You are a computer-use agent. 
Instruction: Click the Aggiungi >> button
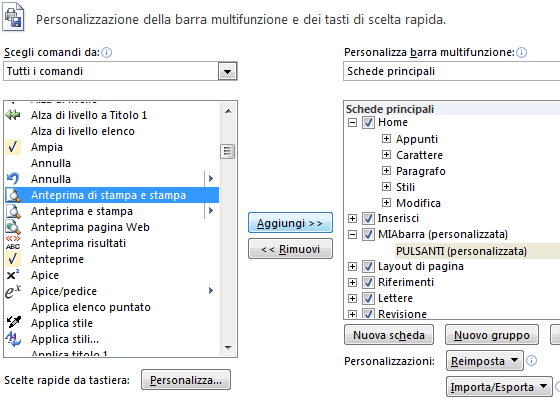290,223
